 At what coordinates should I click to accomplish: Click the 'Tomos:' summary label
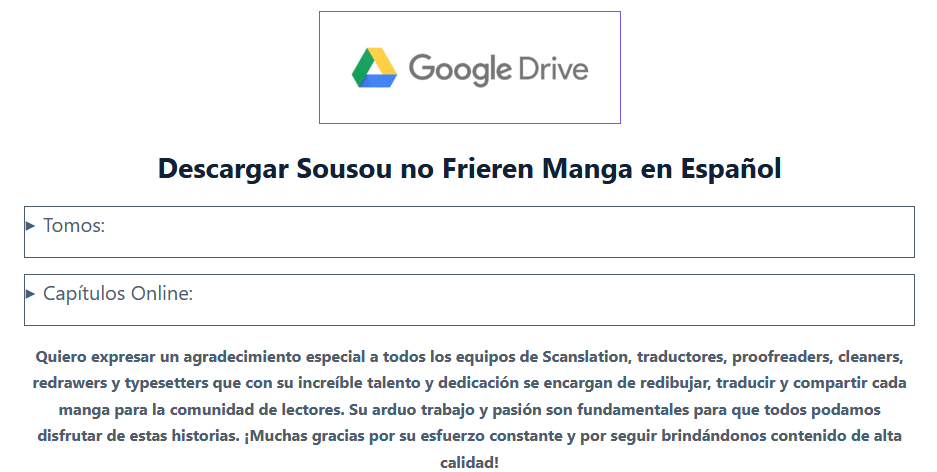[x=74, y=226]
